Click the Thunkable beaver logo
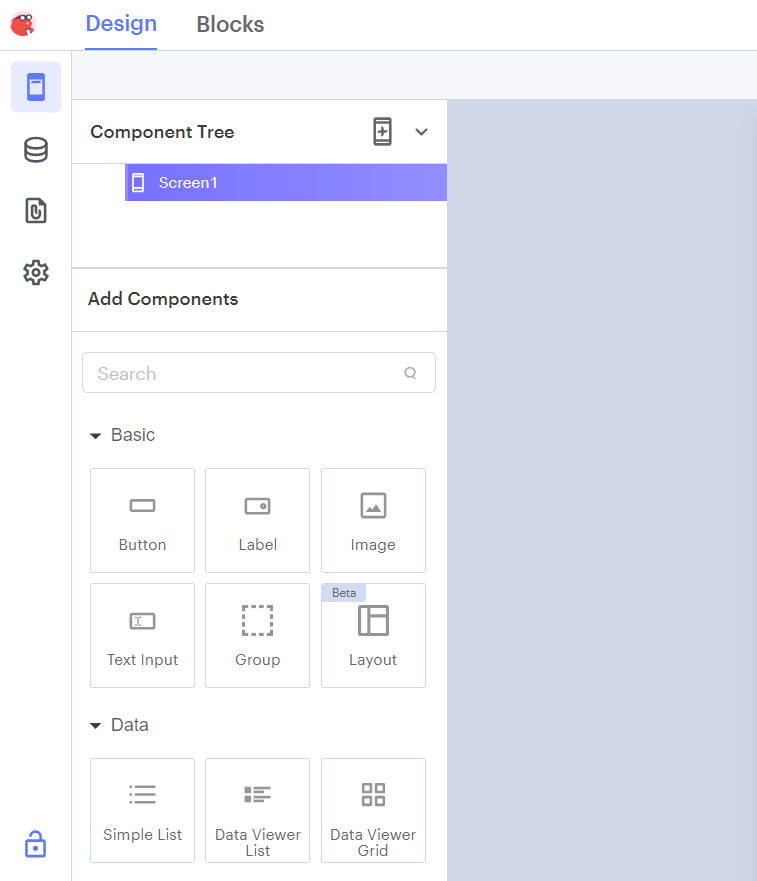The width and height of the screenshot is (757, 881). [x=23, y=23]
